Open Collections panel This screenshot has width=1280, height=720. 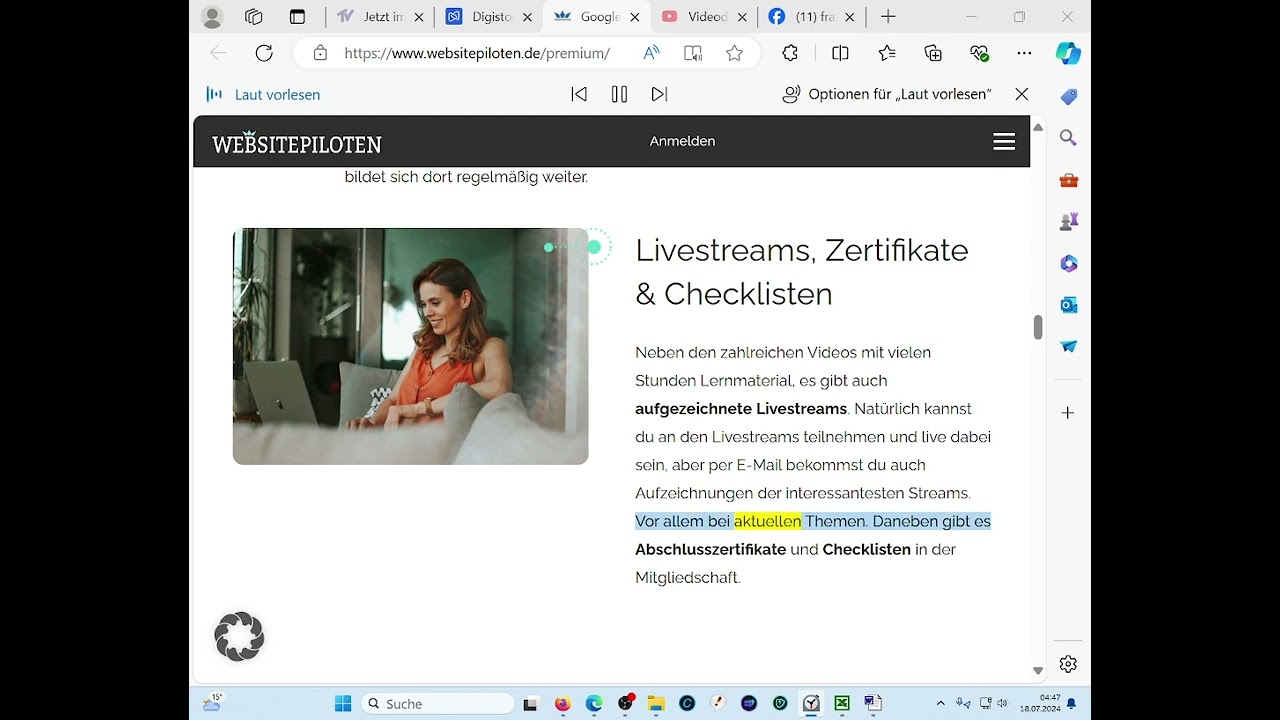933,53
